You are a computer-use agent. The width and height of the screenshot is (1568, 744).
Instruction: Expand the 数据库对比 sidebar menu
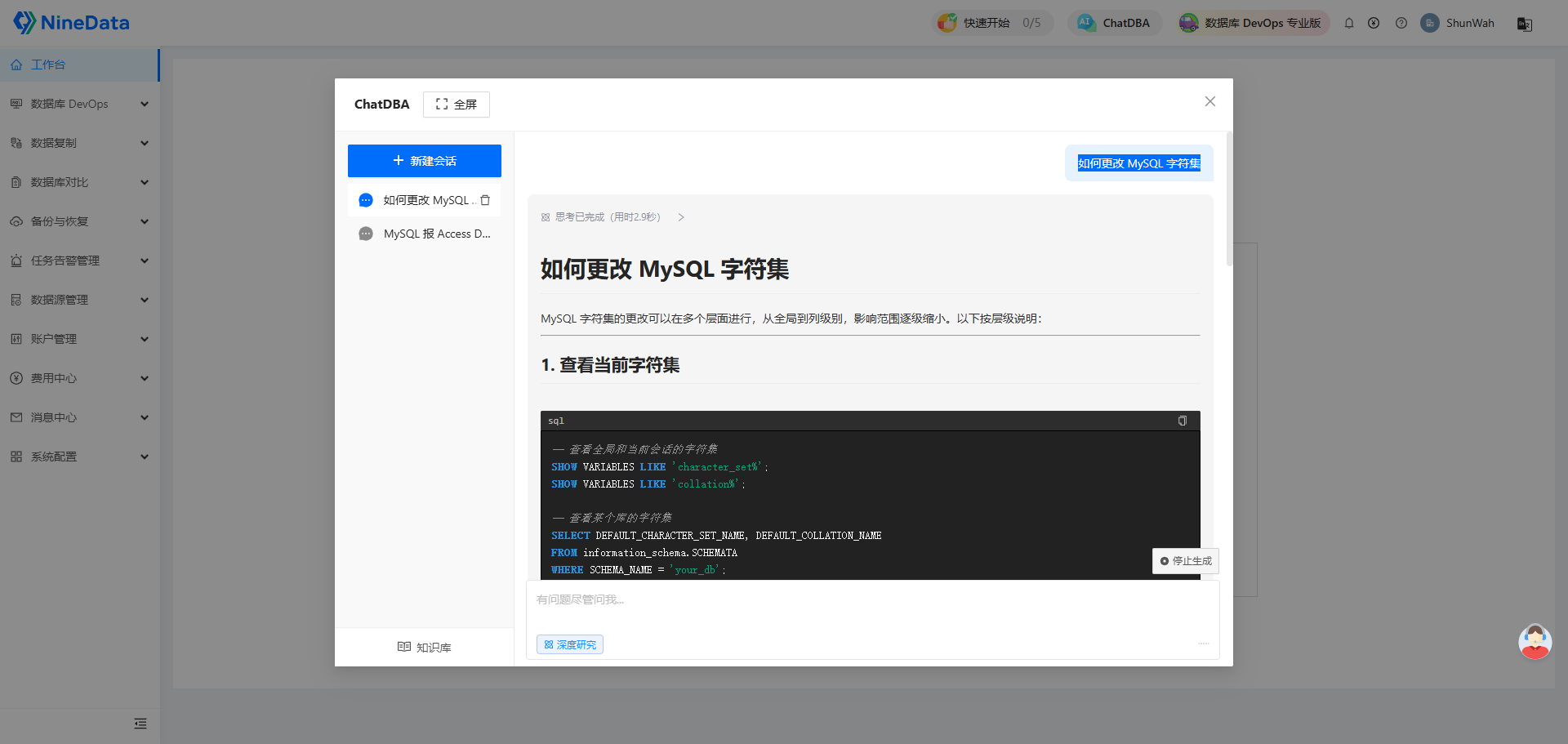point(79,182)
